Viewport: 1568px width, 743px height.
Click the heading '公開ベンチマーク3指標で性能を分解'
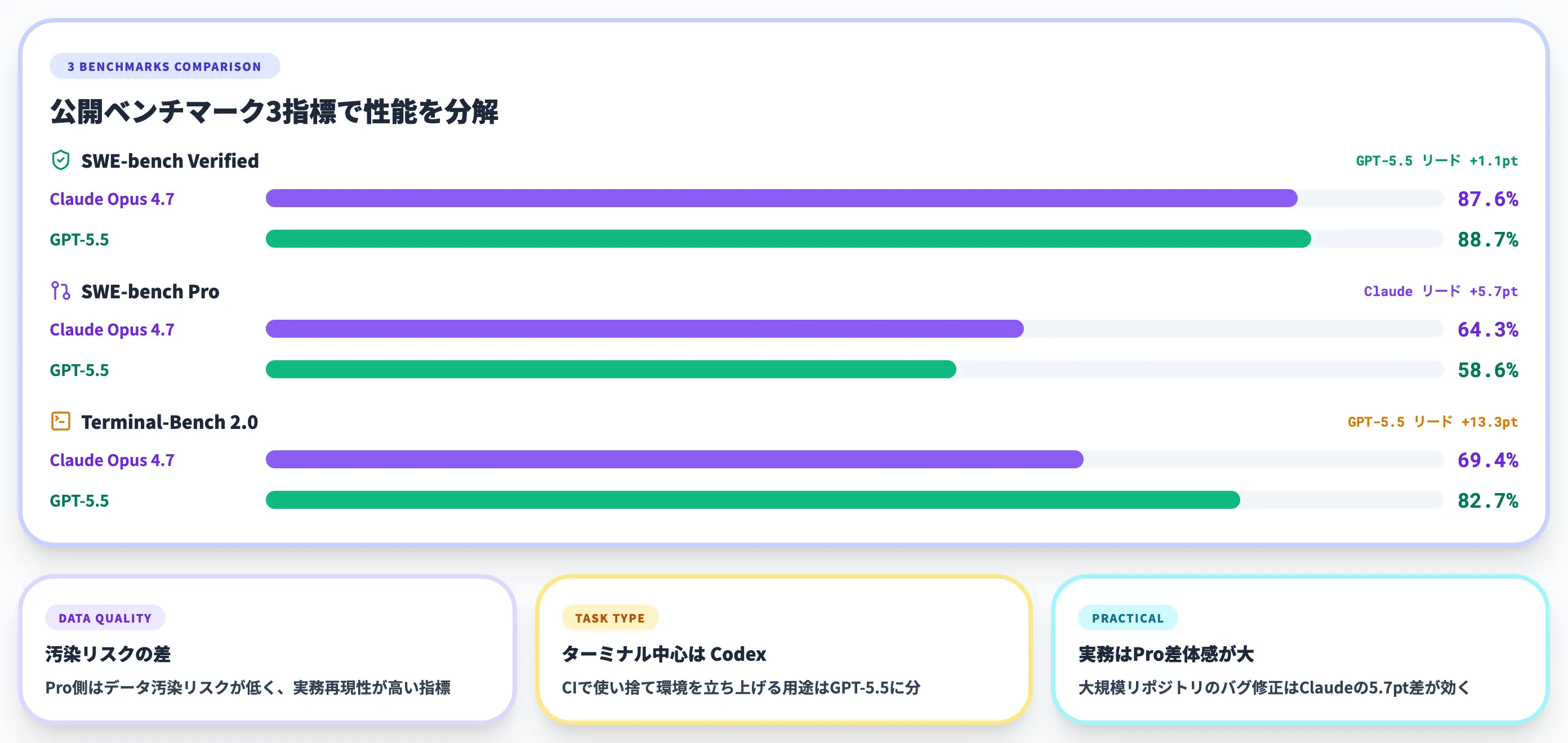pos(274,112)
